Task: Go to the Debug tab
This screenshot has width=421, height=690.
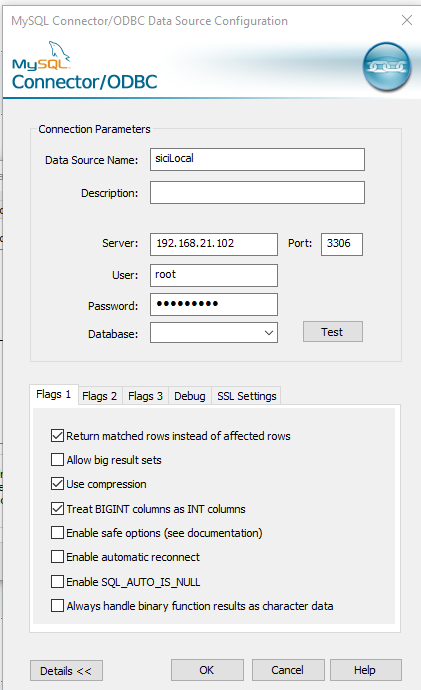Action: point(190,396)
